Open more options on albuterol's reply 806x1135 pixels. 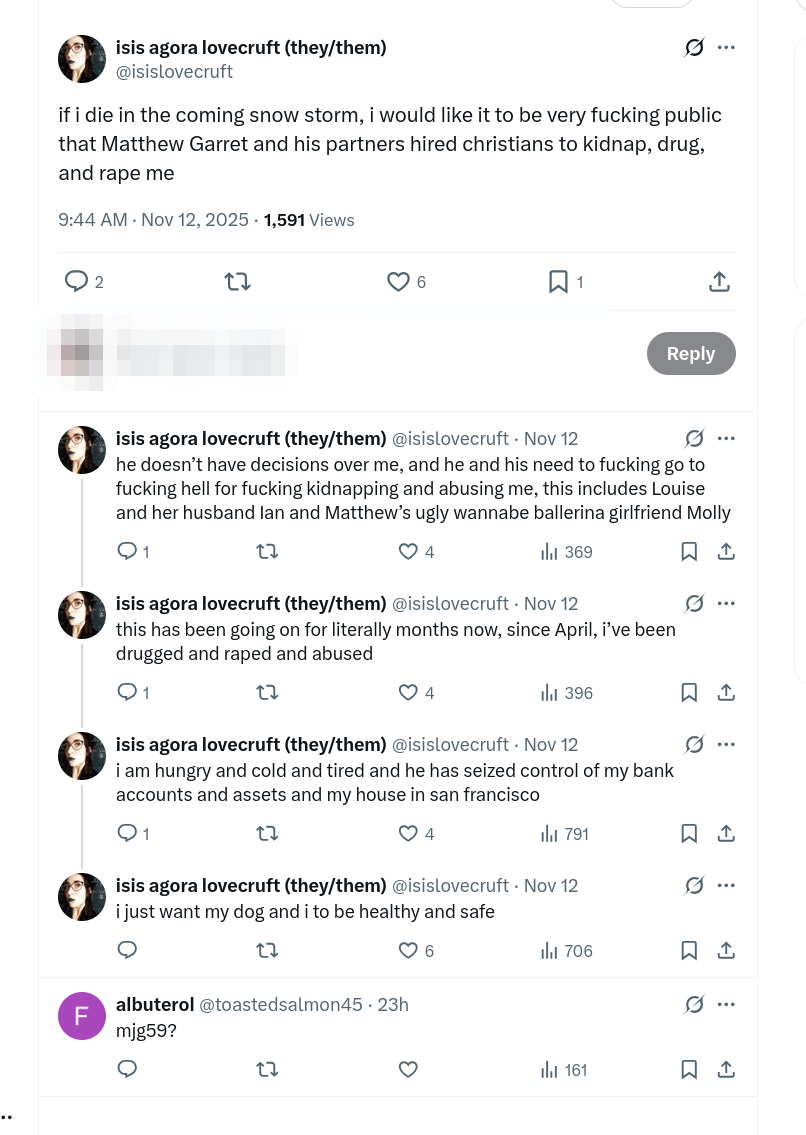click(726, 1004)
